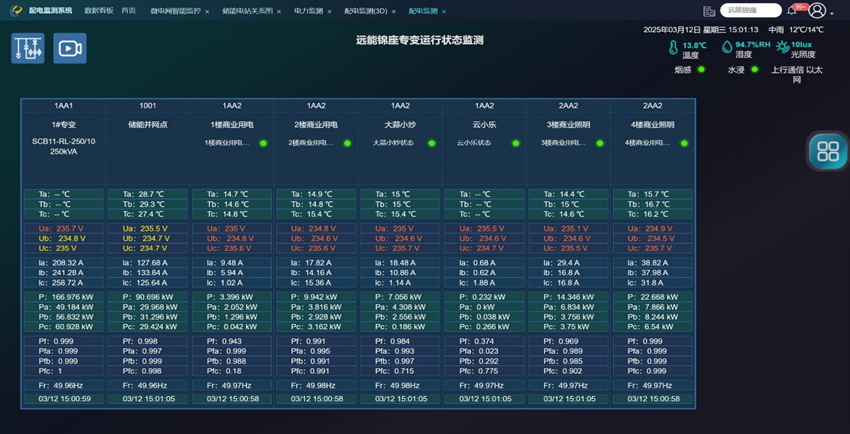This screenshot has height=434, width=850.
Task: Open the single-line wiring diagram icon
Action: 28,48
